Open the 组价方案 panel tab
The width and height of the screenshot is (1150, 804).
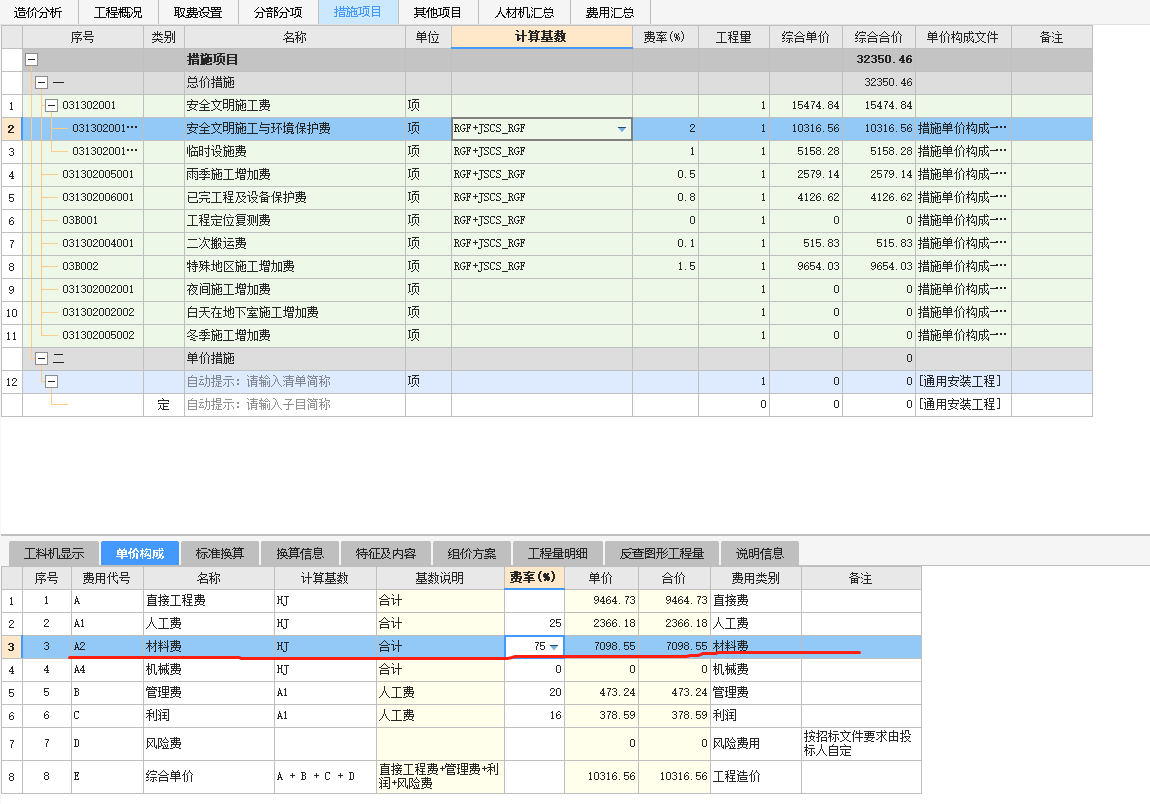click(x=472, y=553)
